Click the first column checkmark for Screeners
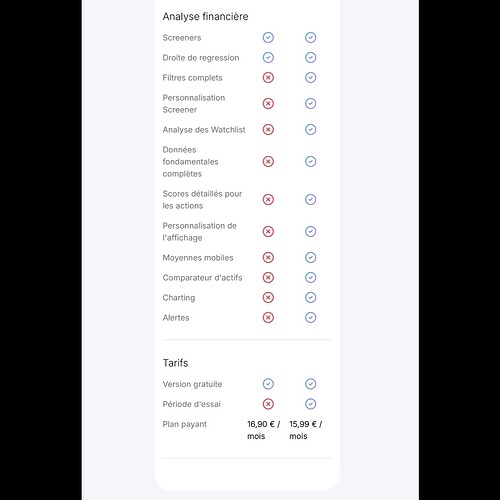The height and width of the screenshot is (500, 500). pos(268,37)
